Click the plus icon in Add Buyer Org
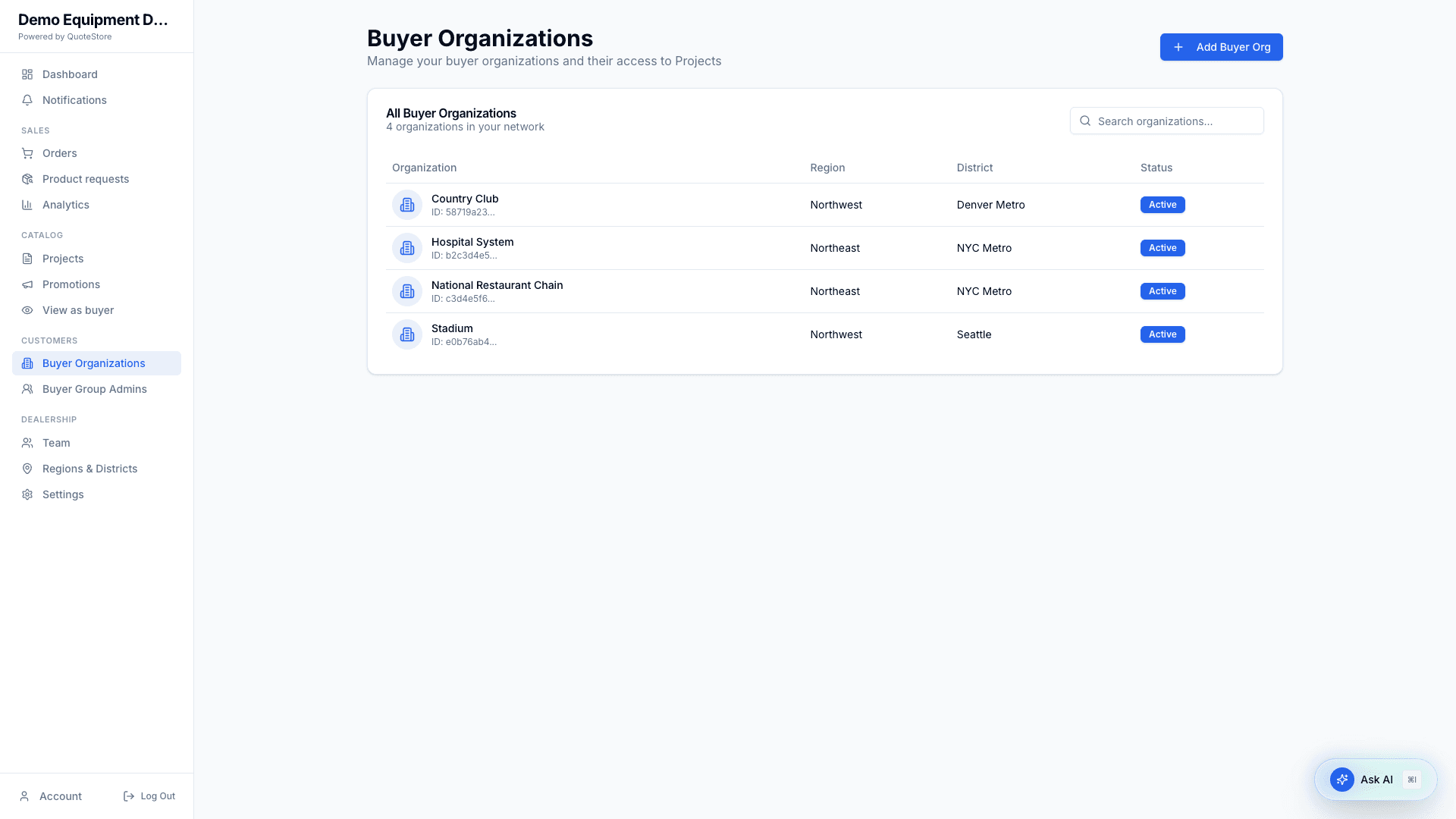 pos(1178,47)
